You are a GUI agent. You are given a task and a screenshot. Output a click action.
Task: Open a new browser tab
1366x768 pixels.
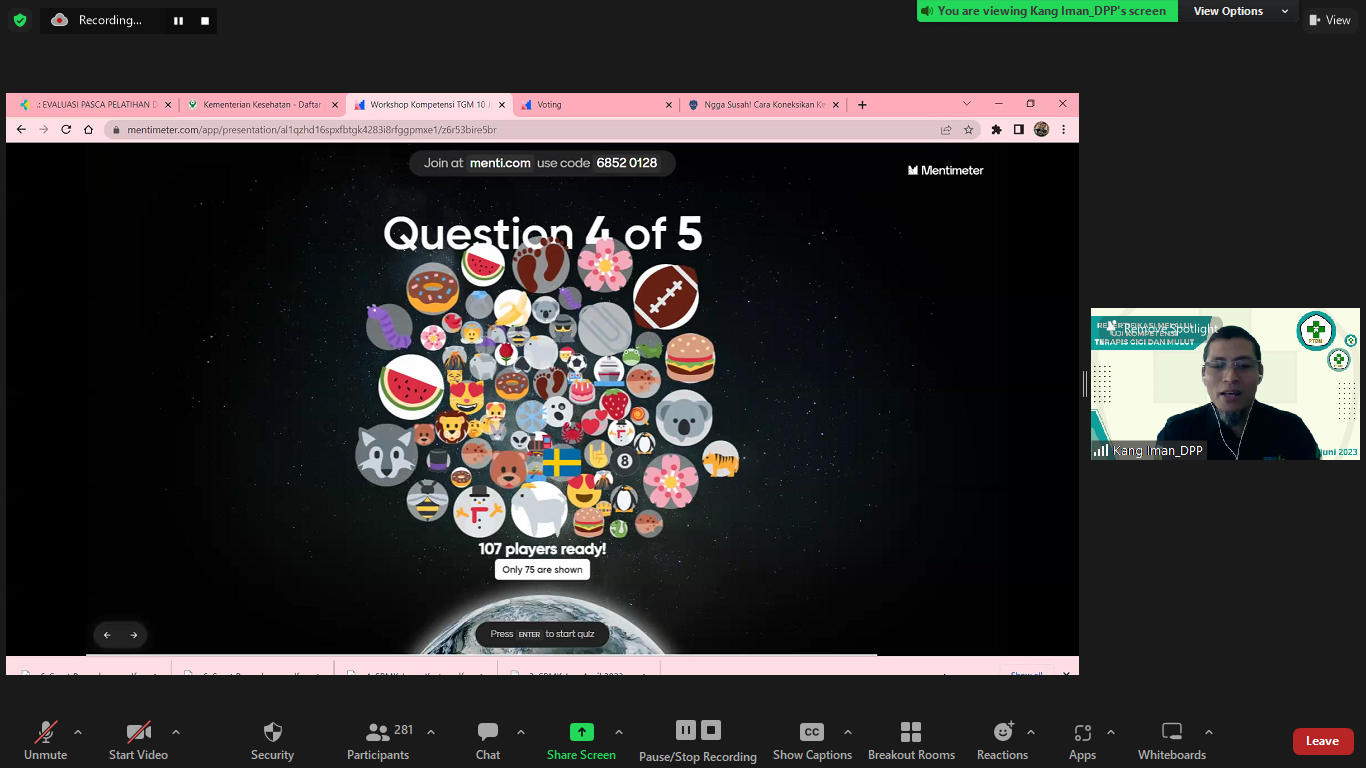[x=862, y=104]
